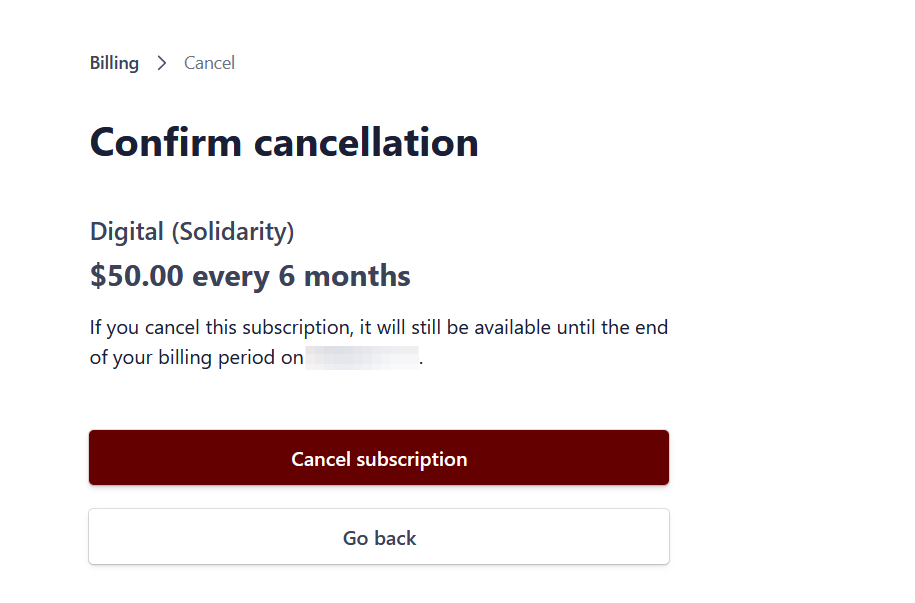Click the number 6 in the price line
Image resolution: width=915 pixels, height=603 pixels.
(x=287, y=276)
